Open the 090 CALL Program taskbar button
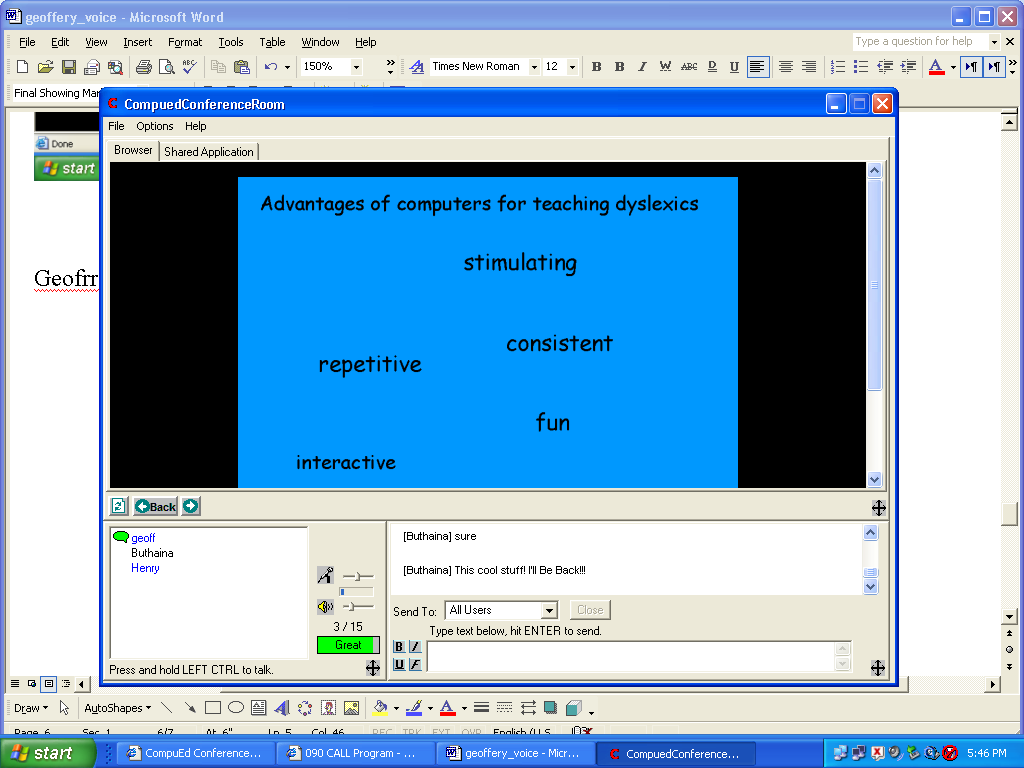The width and height of the screenshot is (1024, 768). 355,753
